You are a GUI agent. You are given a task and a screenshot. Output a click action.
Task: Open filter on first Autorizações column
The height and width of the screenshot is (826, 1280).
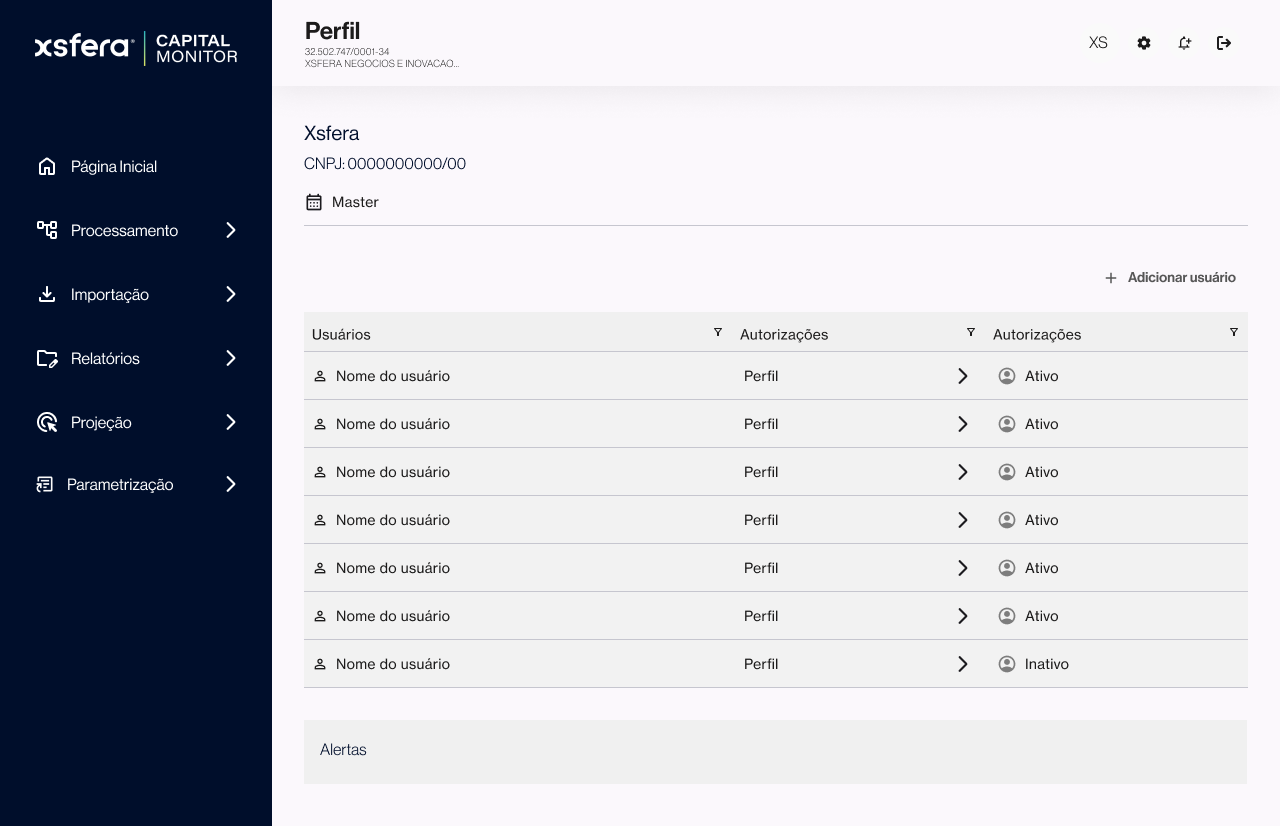tap(970, 332)
